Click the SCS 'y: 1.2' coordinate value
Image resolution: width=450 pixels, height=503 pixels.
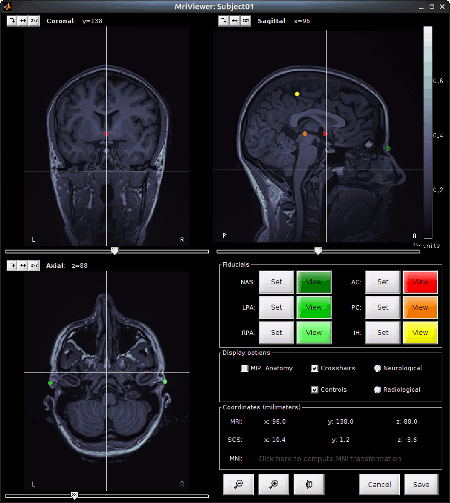click(x=340, y=440)
